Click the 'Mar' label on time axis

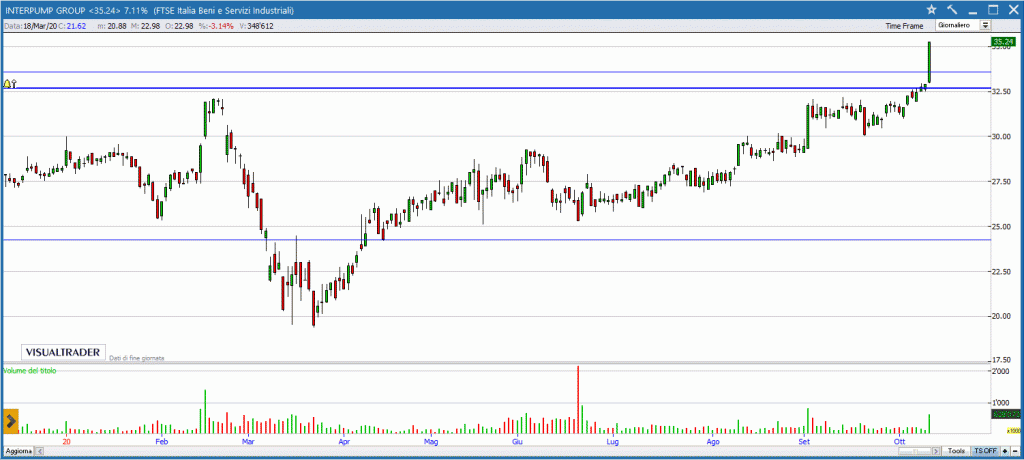248,442
